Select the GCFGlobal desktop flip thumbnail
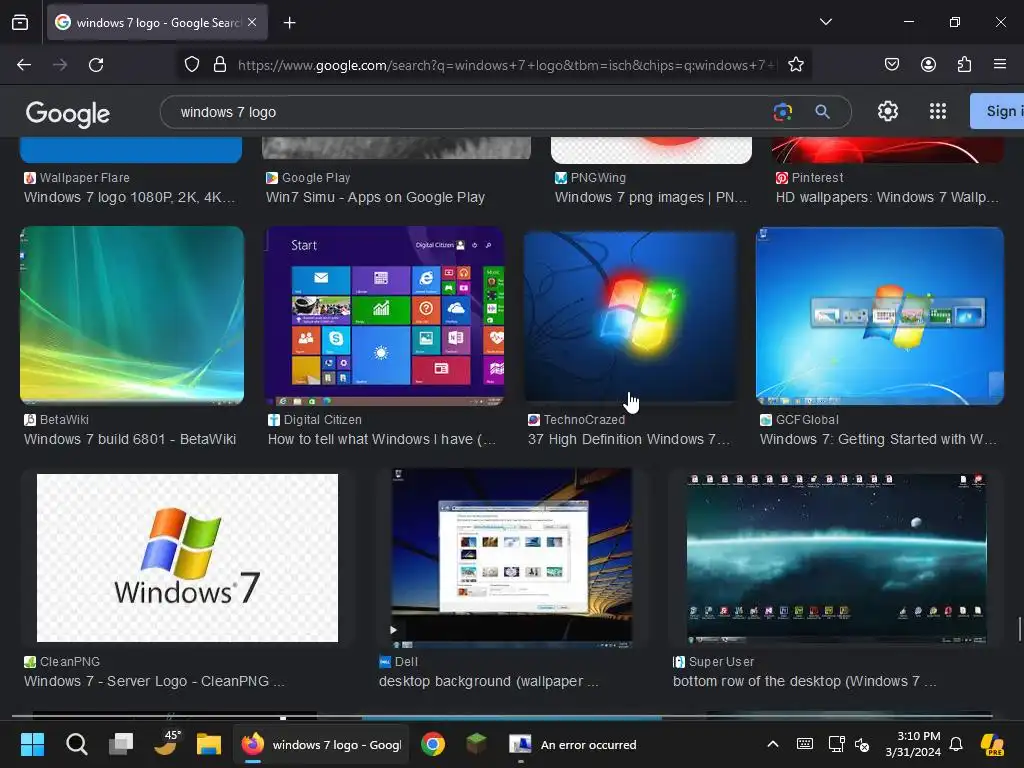The height and width of the screenshot is (768, 1024). (880, 316)
